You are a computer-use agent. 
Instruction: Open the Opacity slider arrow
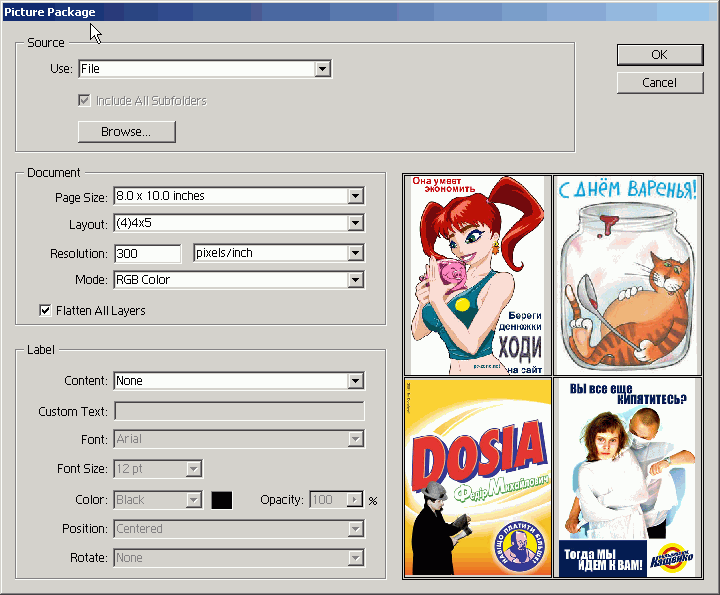point(354,500)
